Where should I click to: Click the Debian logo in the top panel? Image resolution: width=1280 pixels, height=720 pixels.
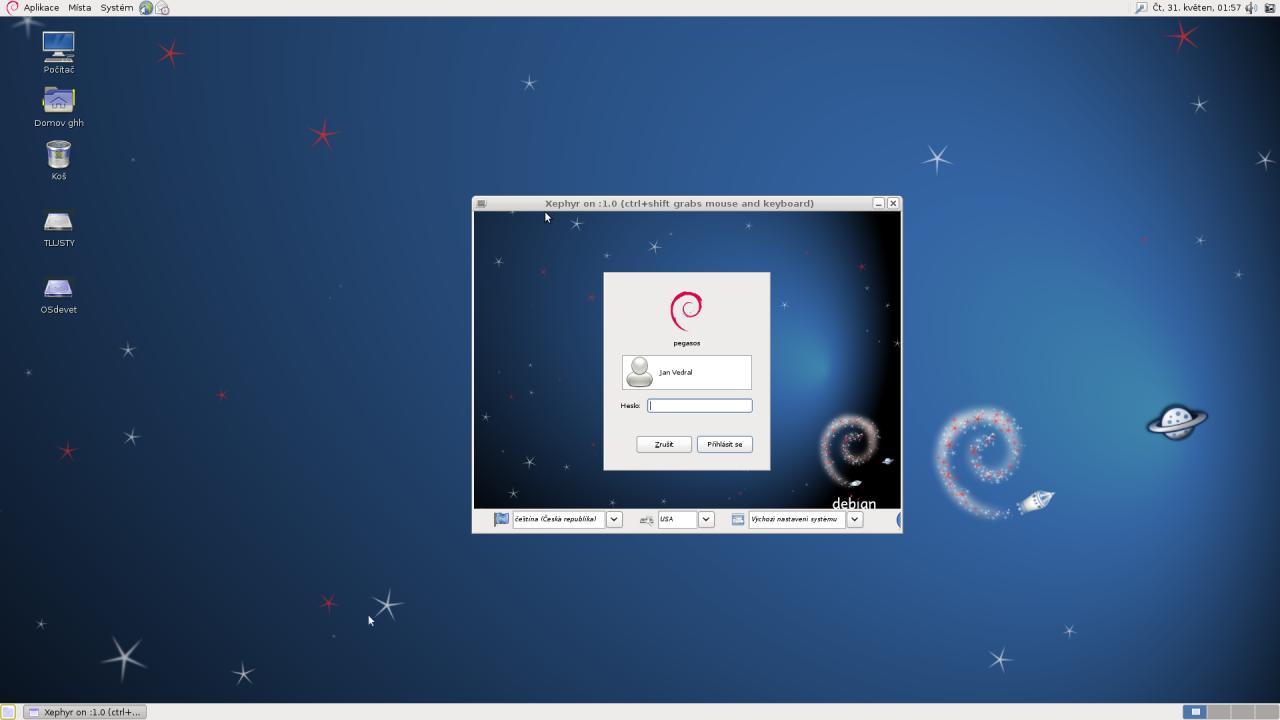tap(12, 7)
